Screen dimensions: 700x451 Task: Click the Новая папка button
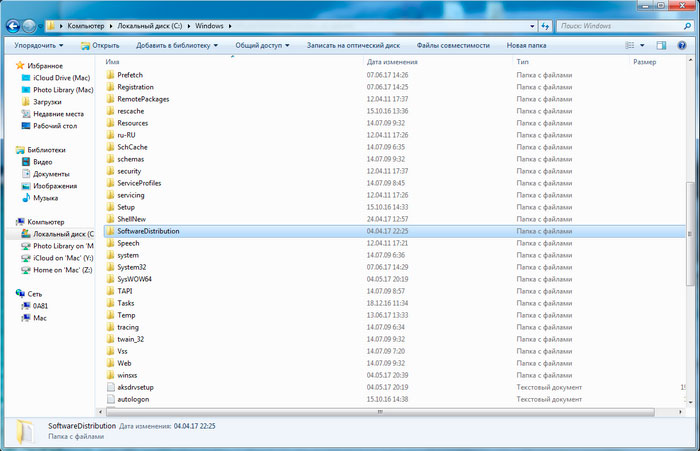pos(526,45)
